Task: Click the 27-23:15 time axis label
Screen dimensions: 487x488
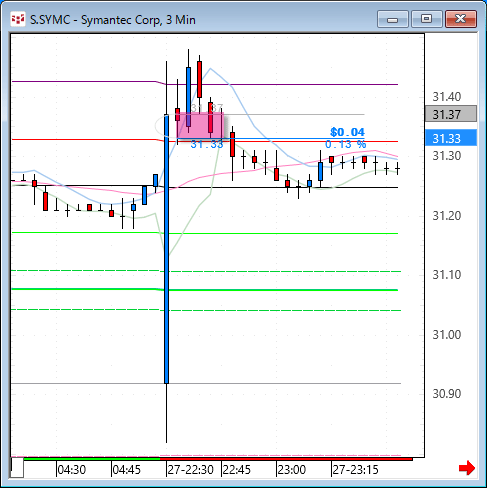Action: click(356, 470)
